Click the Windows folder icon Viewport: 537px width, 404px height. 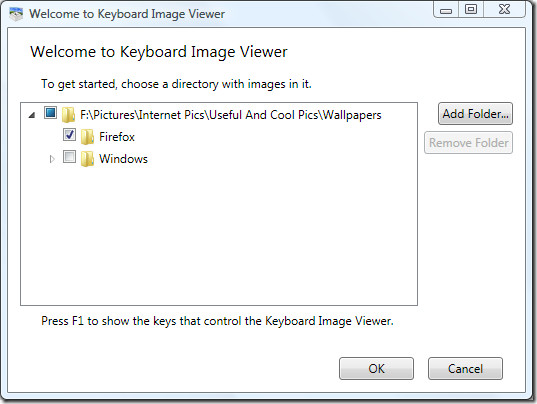click(87, 159)
